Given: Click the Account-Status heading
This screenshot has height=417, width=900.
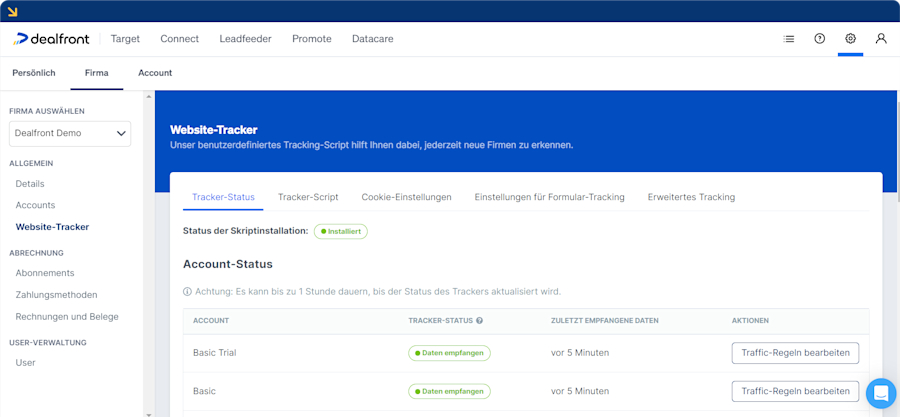Looking at the screenshot, I should tap(227, 264).
